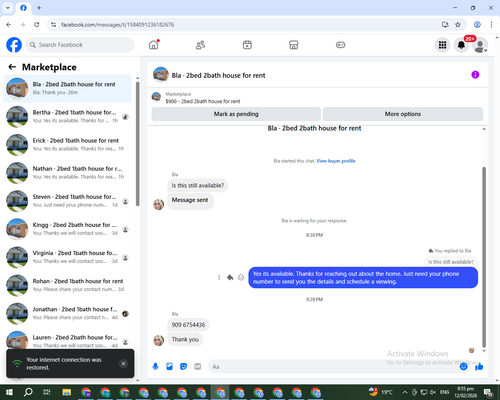Click in the Aa message input field

click(x=333, y=367)
